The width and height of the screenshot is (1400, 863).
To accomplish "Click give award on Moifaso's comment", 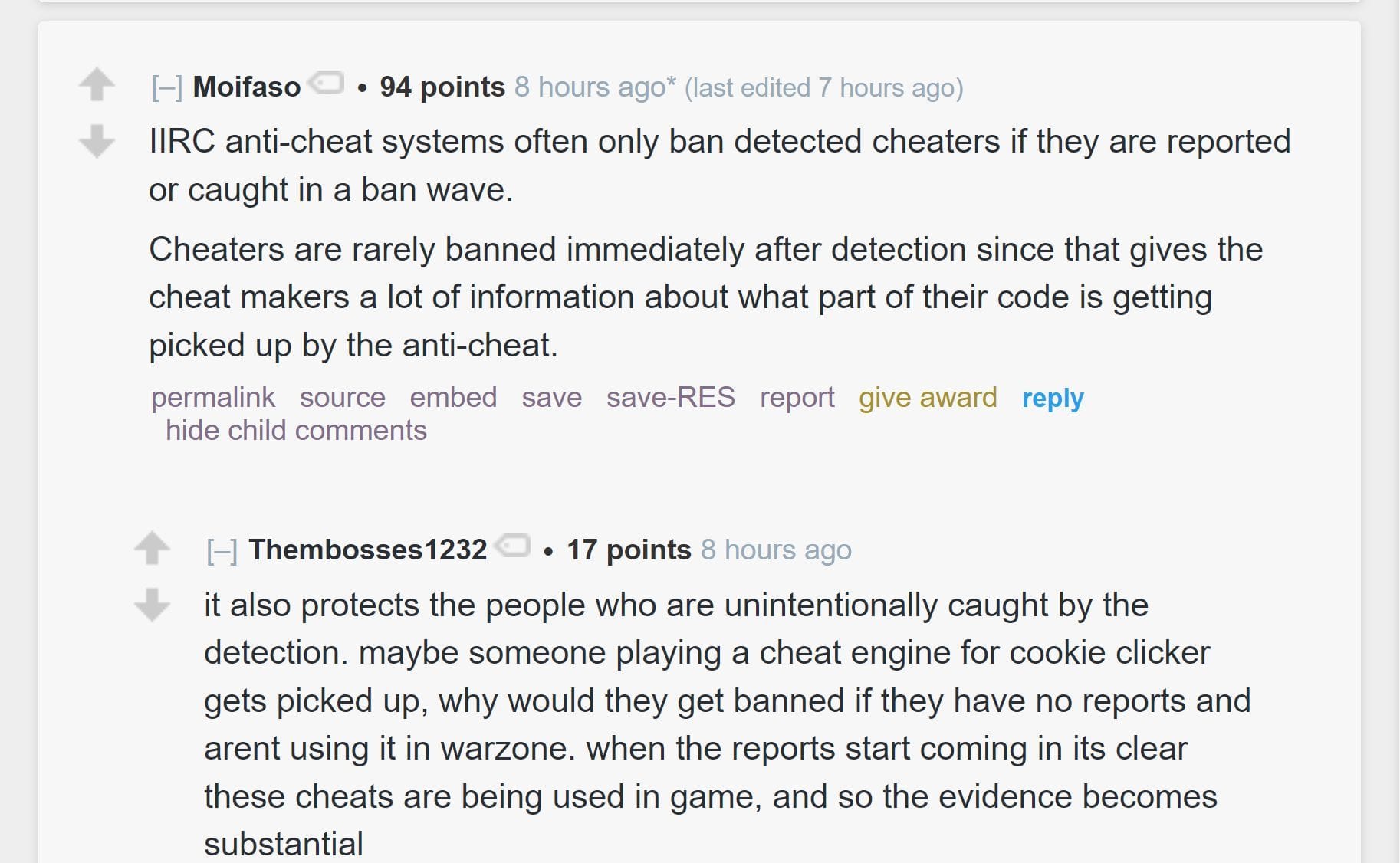I will point(928,397).
